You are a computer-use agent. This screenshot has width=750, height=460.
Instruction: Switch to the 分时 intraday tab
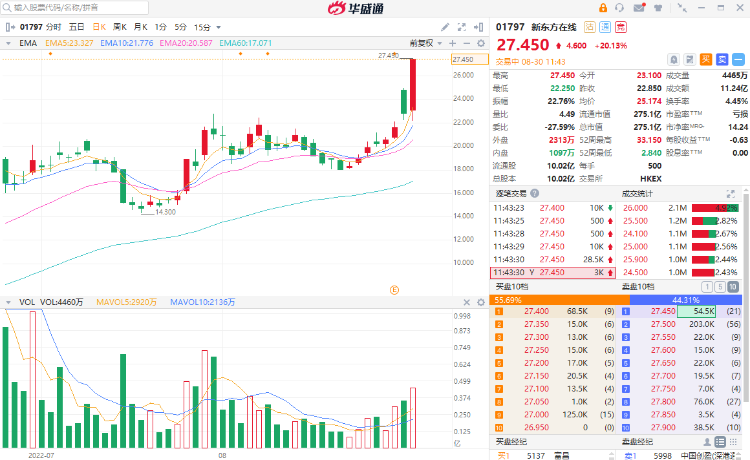(x=53, y=26)
